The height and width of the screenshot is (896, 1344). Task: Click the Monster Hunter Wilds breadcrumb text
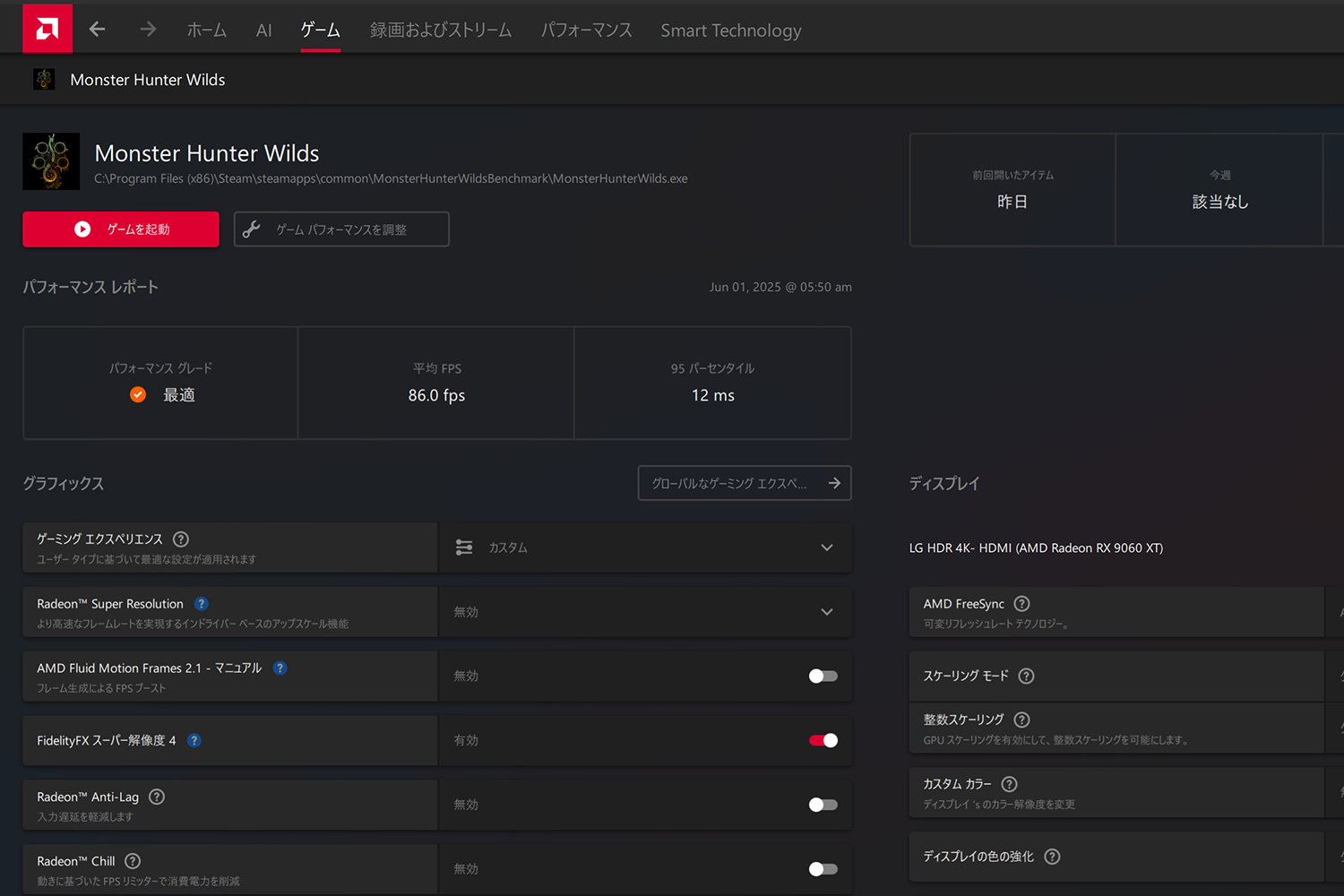coord(148,80)
